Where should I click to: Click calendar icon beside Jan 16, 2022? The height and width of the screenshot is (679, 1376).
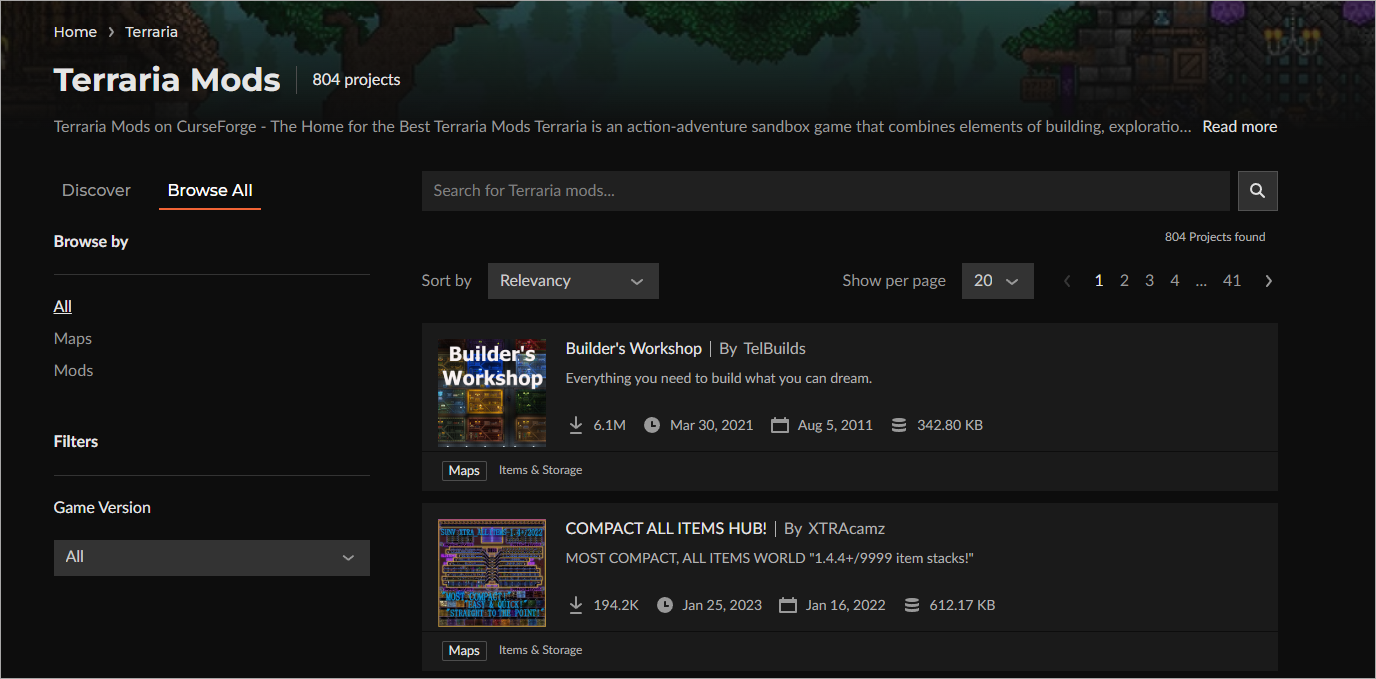[788, 605]
